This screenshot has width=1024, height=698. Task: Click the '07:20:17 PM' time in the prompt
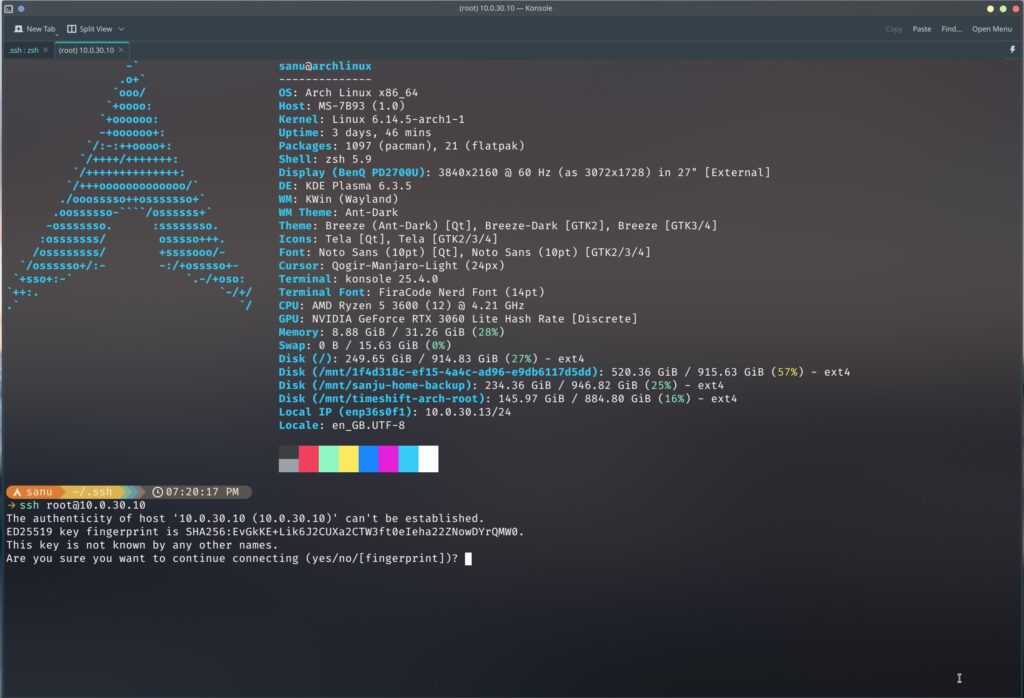click(202, 492)
